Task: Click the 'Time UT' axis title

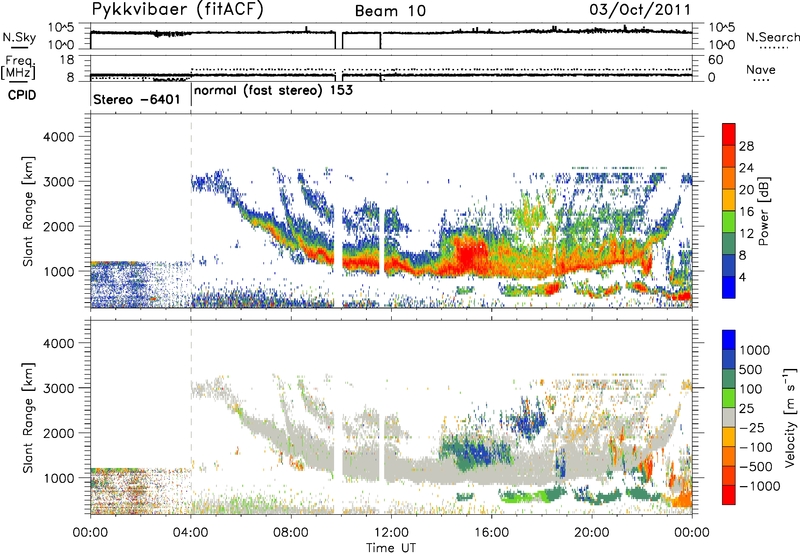Action: (x=391, y=548)
